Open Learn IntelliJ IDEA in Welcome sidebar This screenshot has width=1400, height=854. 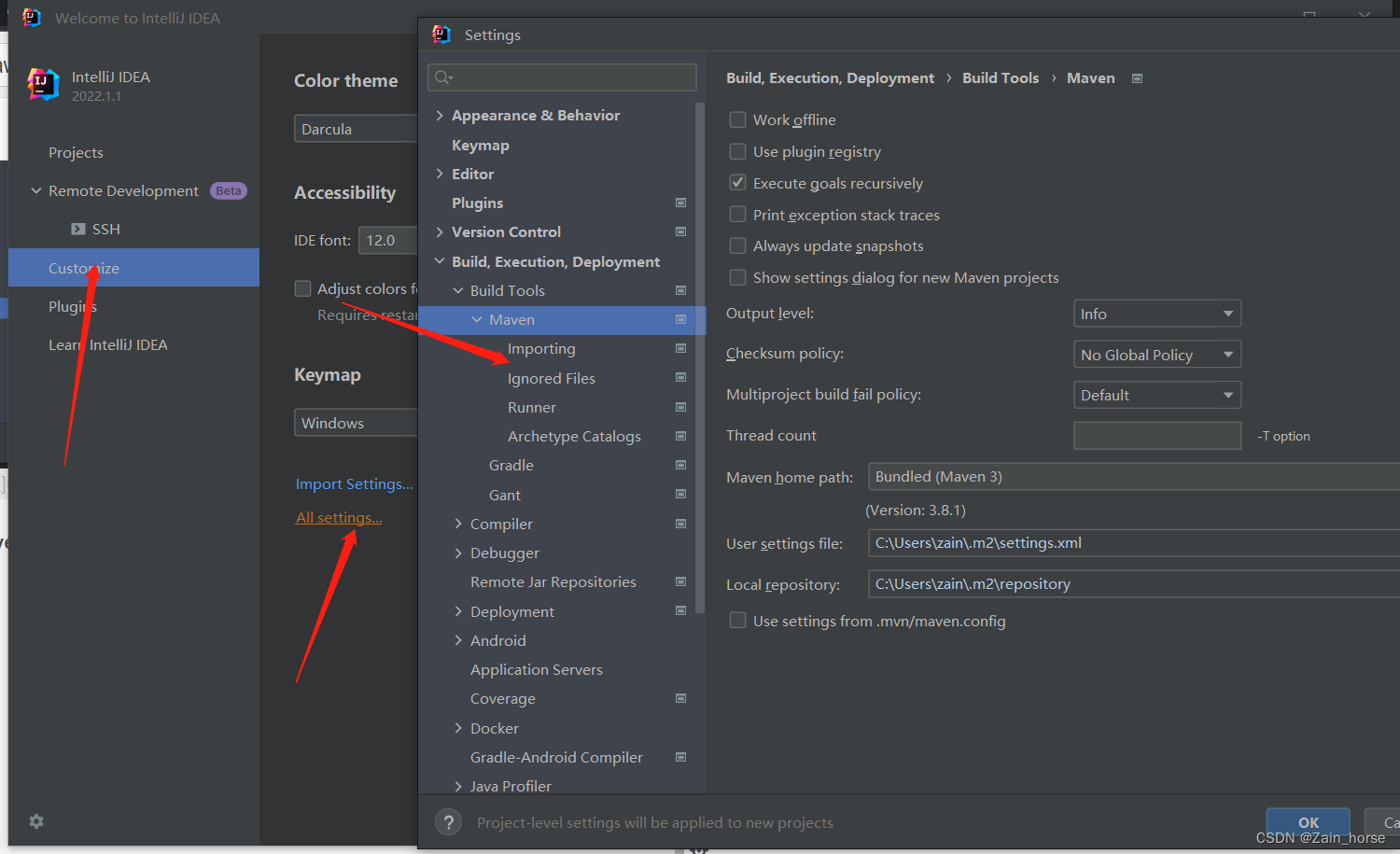tap(108, 344)
